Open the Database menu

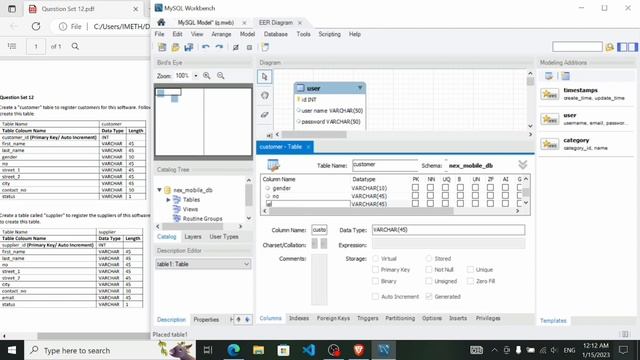click(276, 34)
